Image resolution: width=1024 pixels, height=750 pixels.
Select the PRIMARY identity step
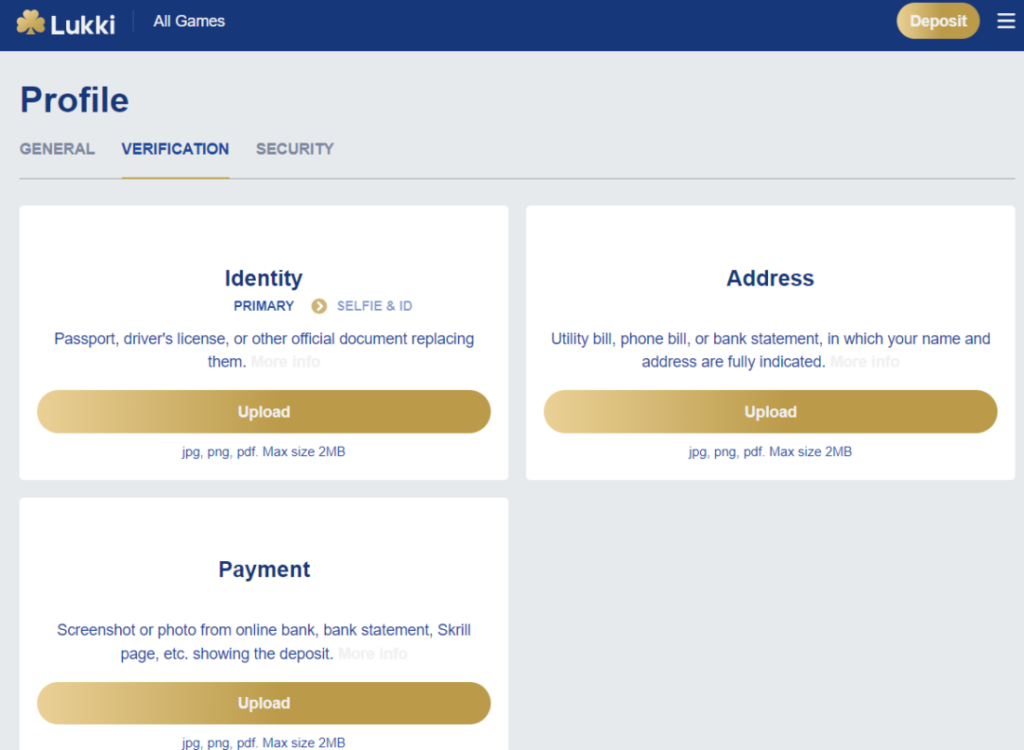click(x=264, y=306)
